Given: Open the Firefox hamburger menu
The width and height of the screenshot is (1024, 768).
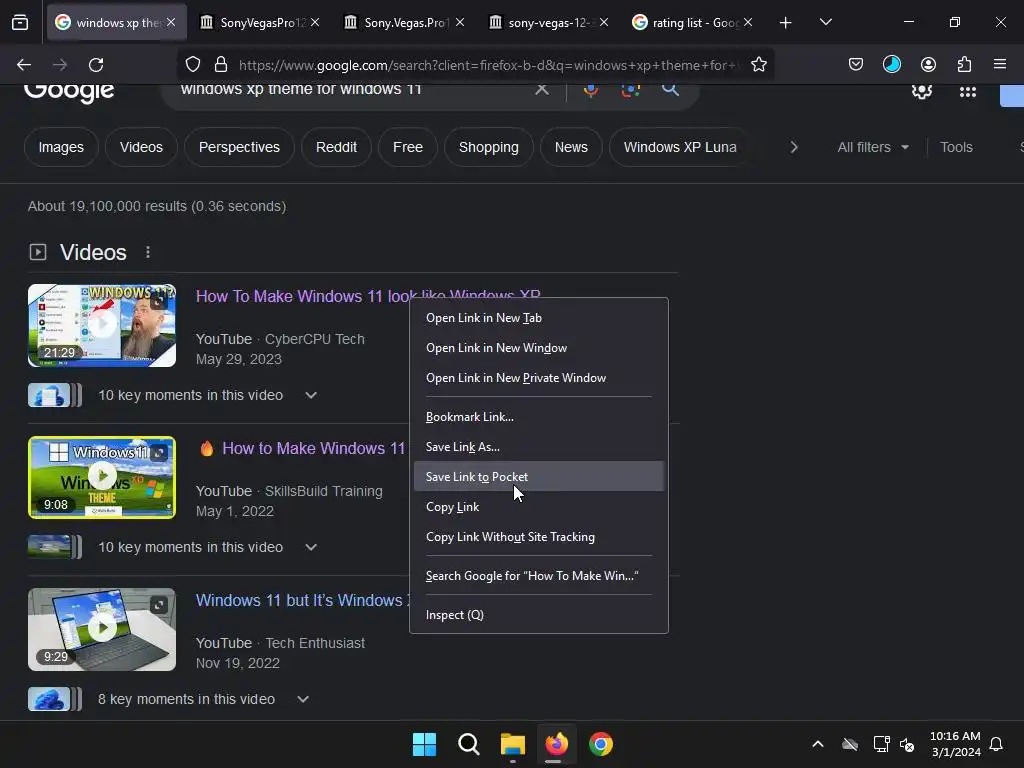Looking at the screenshot, I should 1000,65.
